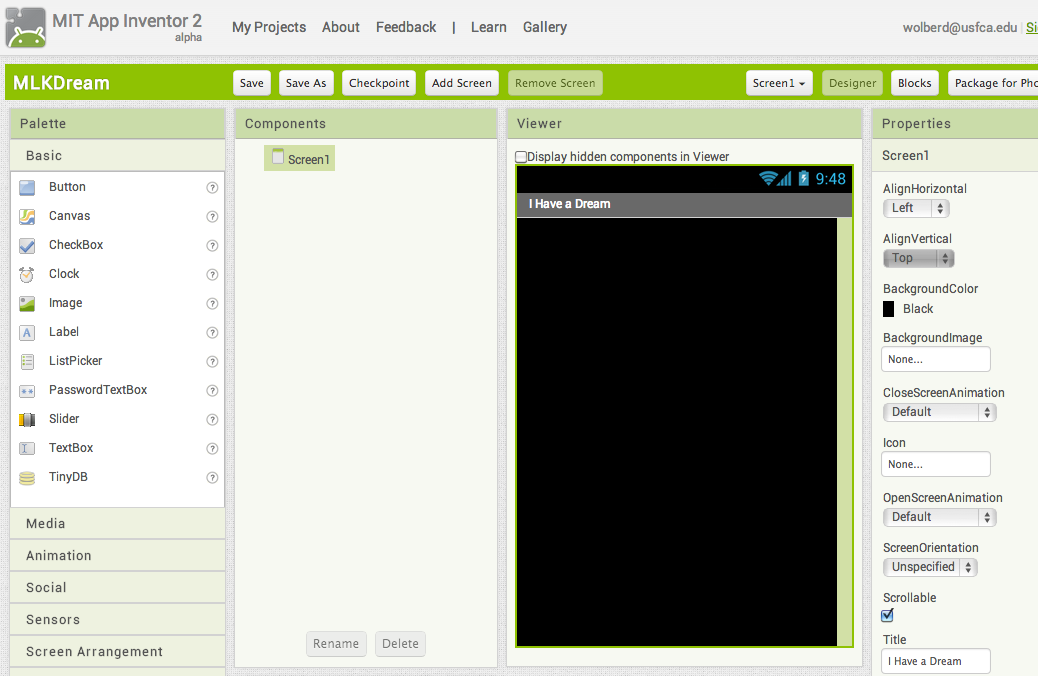This screenshot has height=676, width=1038.
Task: Click the PasswordTextBox component icon
Action: pyautogui.click(x=27, y=391)
